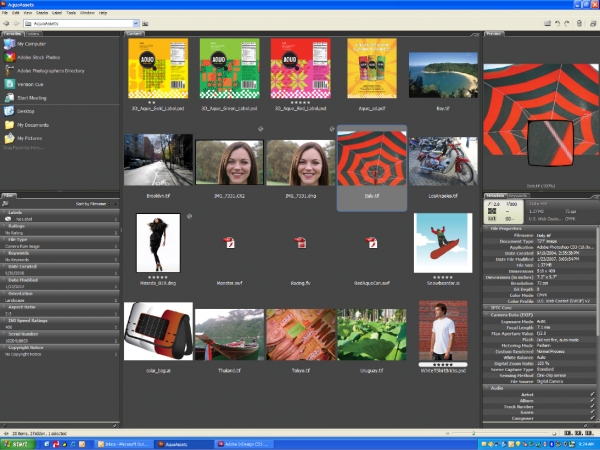
Task: Click the Delete item trash icon
Action: pos(578,22)
